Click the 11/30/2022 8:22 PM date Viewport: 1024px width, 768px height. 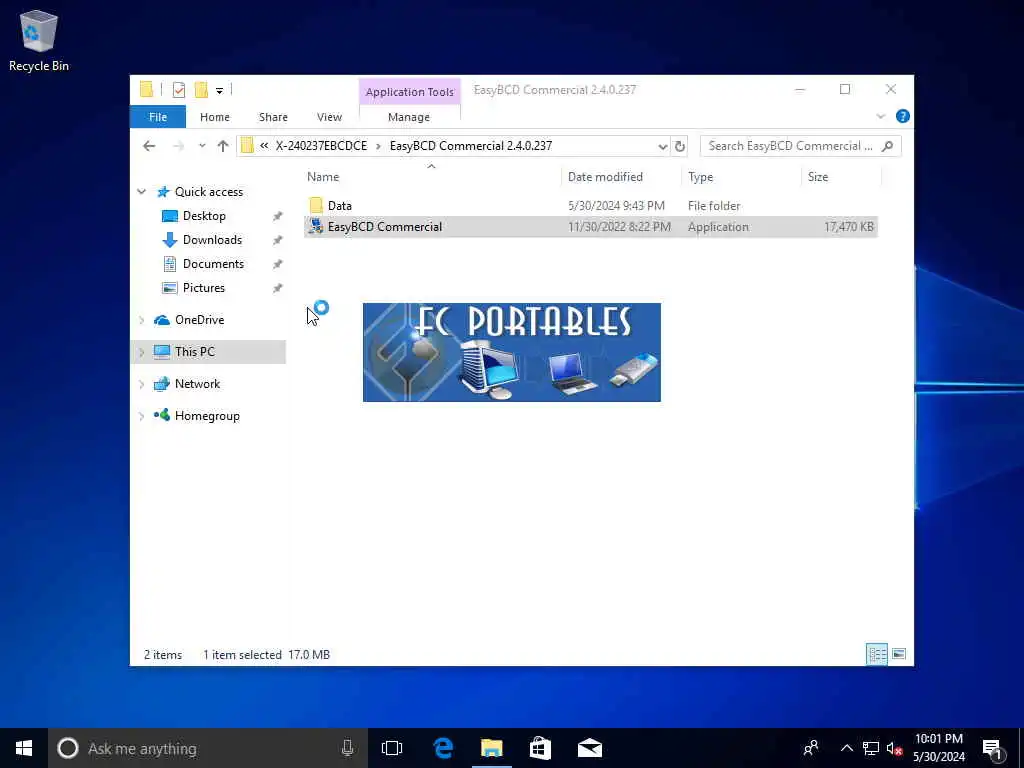pyautogui.click(x=619, y=227)
